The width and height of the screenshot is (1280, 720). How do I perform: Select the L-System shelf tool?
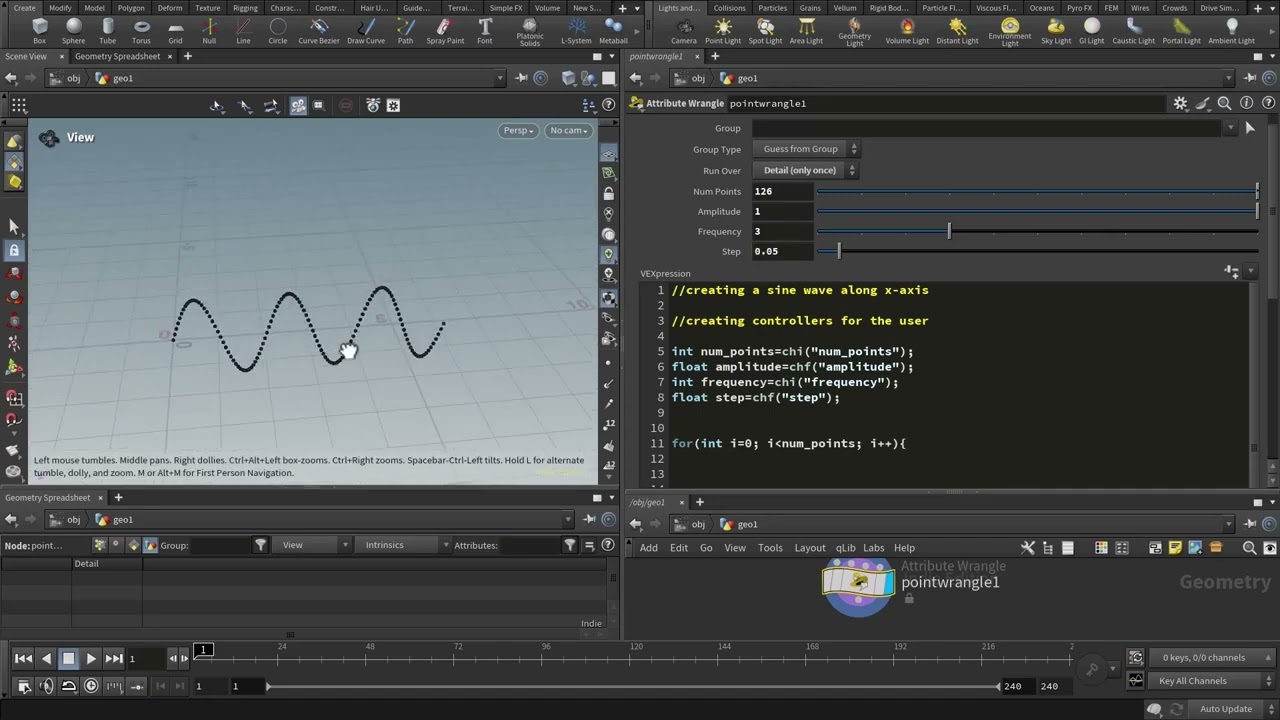[x=576, y=31]
